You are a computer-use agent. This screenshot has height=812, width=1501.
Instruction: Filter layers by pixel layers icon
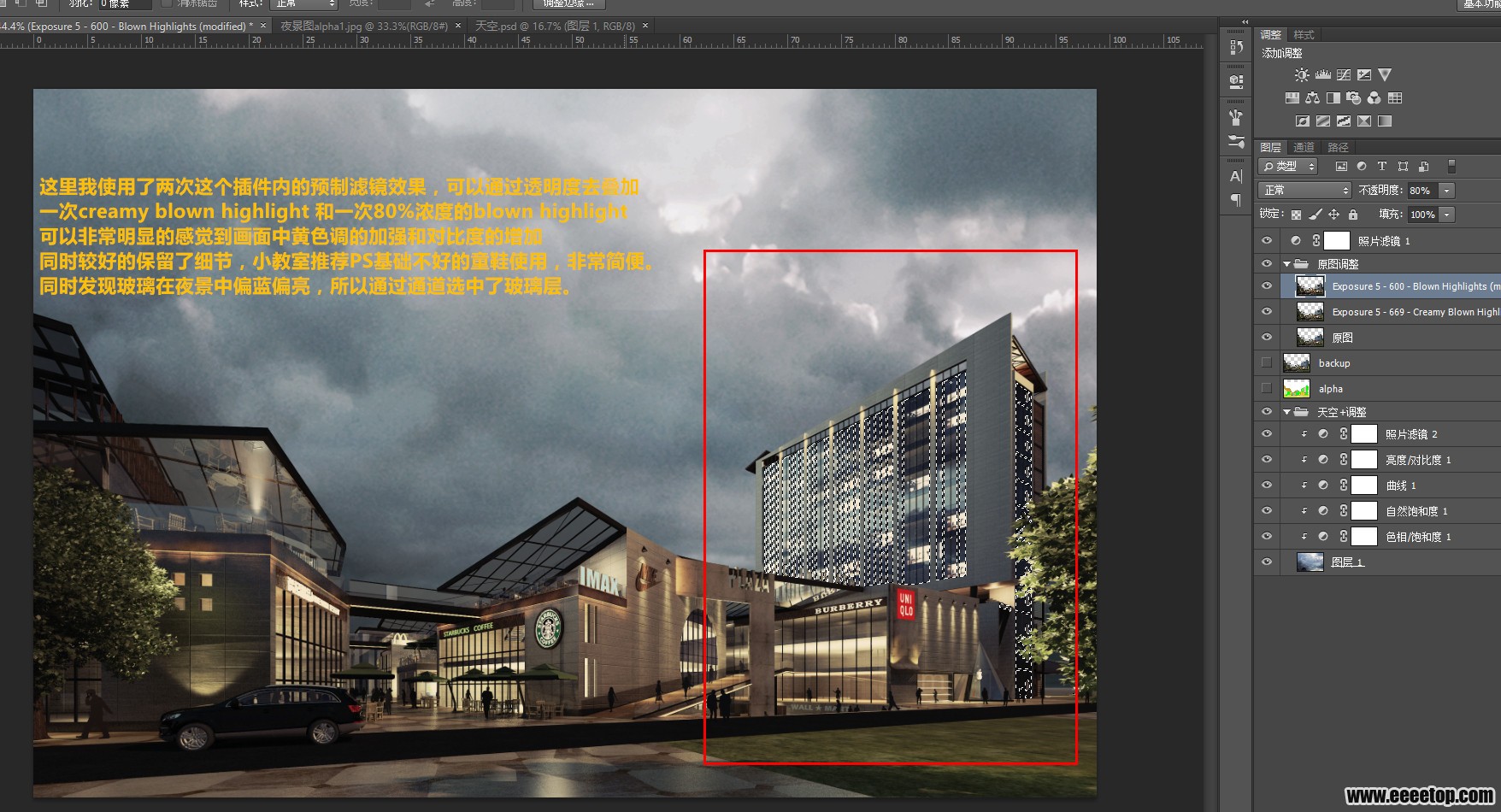(1341, 167)
